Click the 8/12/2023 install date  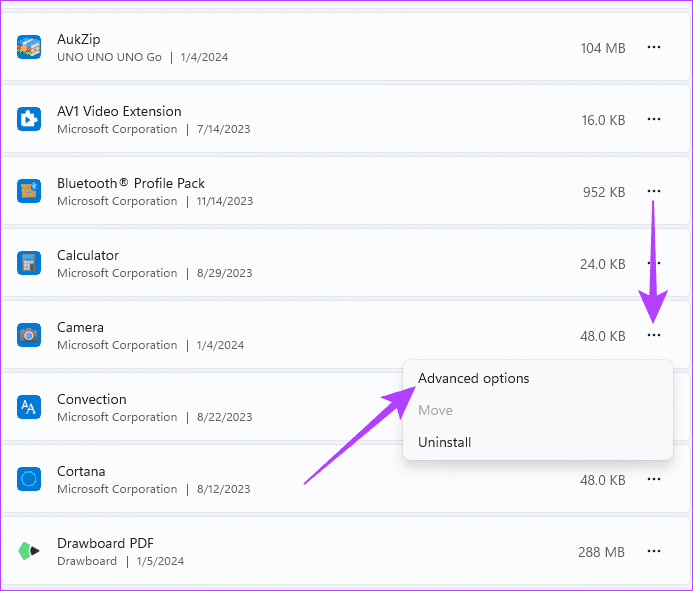coord(224,489)
